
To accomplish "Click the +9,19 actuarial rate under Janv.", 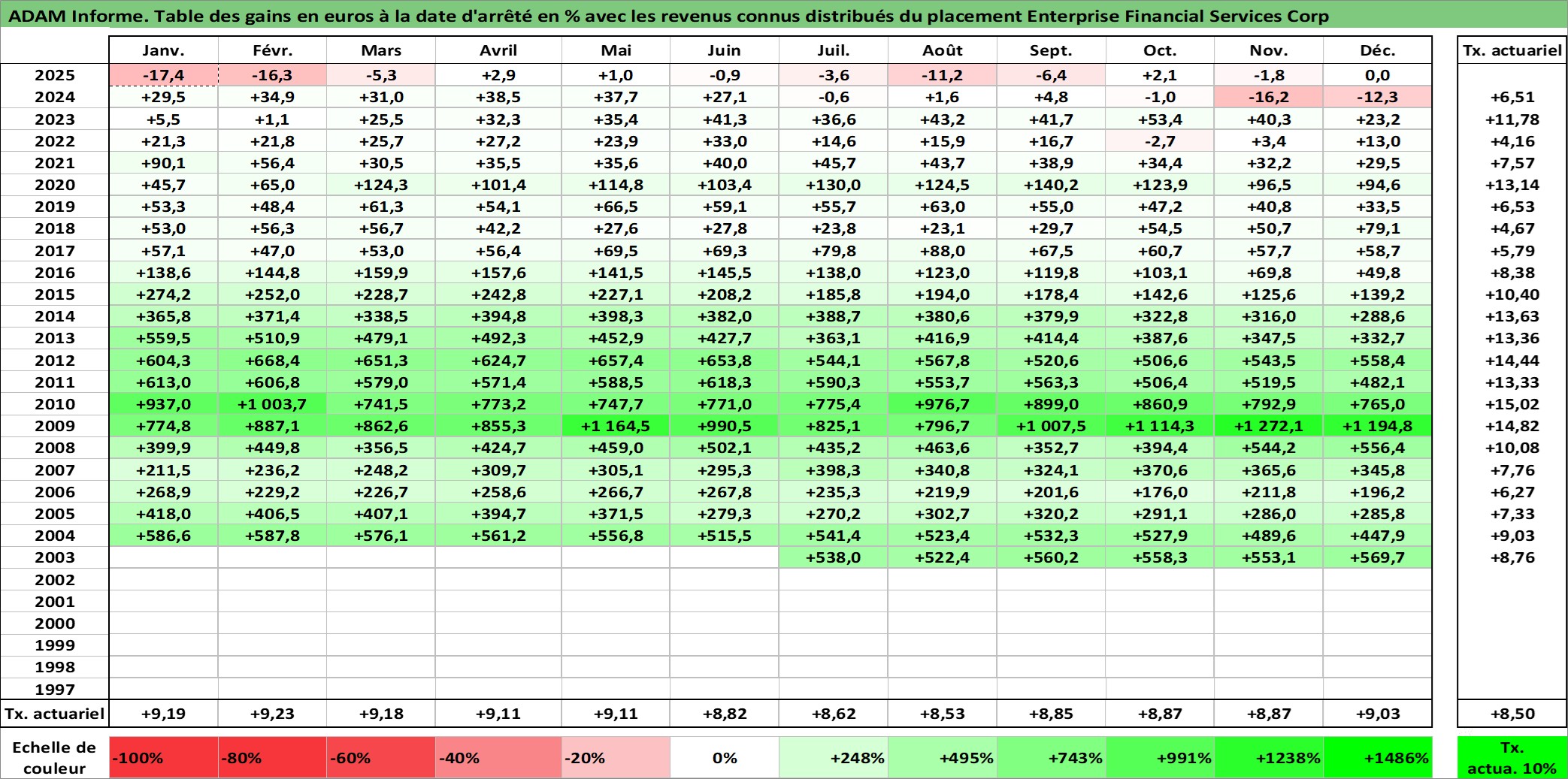I will pyautogui.click(x=164, y=714).
